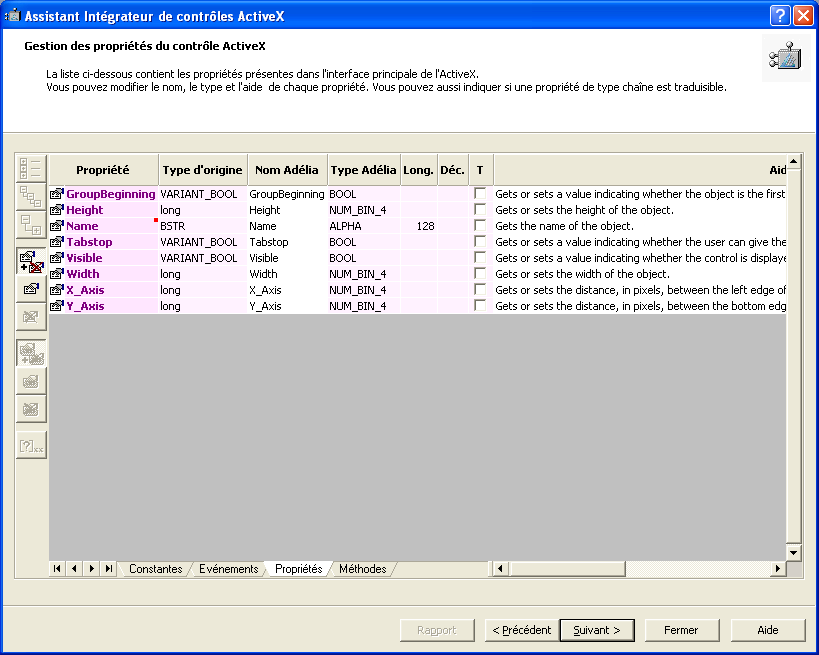Click the go-to-last-tab navigation arrow
819x655 pixels.
(108, 569)
